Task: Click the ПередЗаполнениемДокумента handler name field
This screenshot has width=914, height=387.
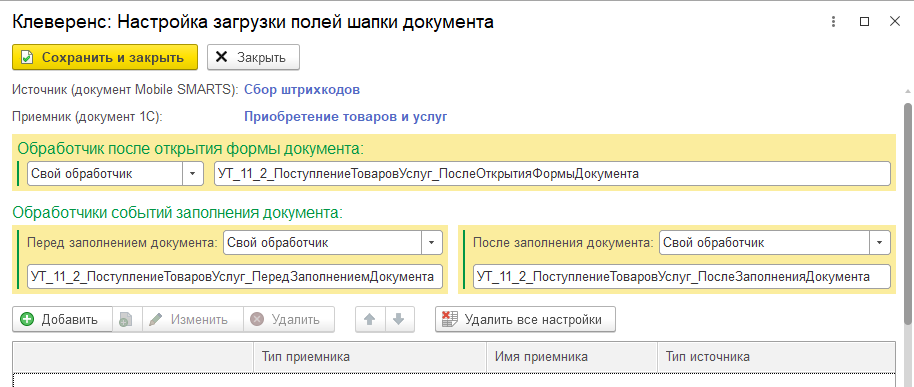Action: 235,277
